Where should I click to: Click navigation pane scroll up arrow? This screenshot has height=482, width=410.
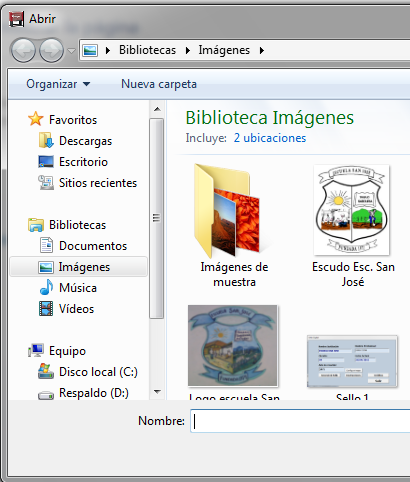tap(157, 109)
